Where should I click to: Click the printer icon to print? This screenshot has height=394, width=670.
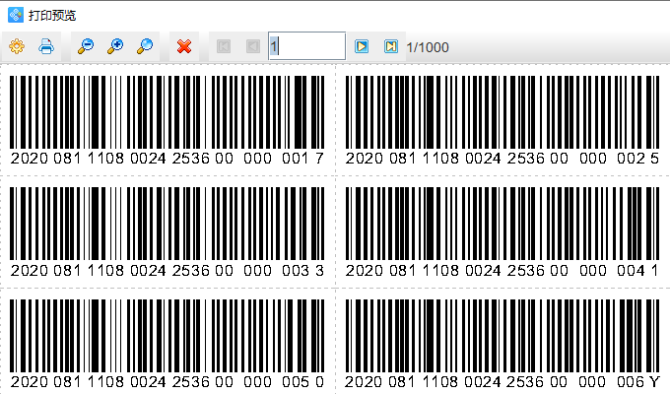click(46, 46)
